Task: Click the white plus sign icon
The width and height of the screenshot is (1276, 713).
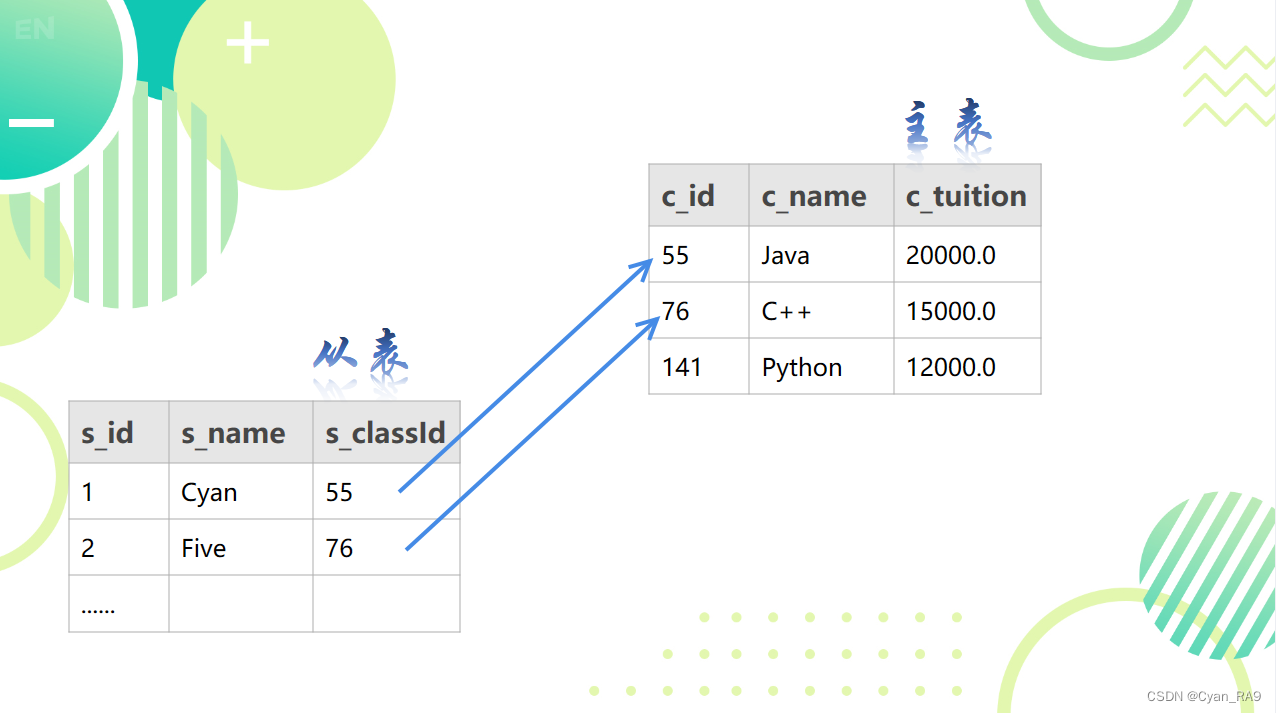Action: click(x=247, y=44)
